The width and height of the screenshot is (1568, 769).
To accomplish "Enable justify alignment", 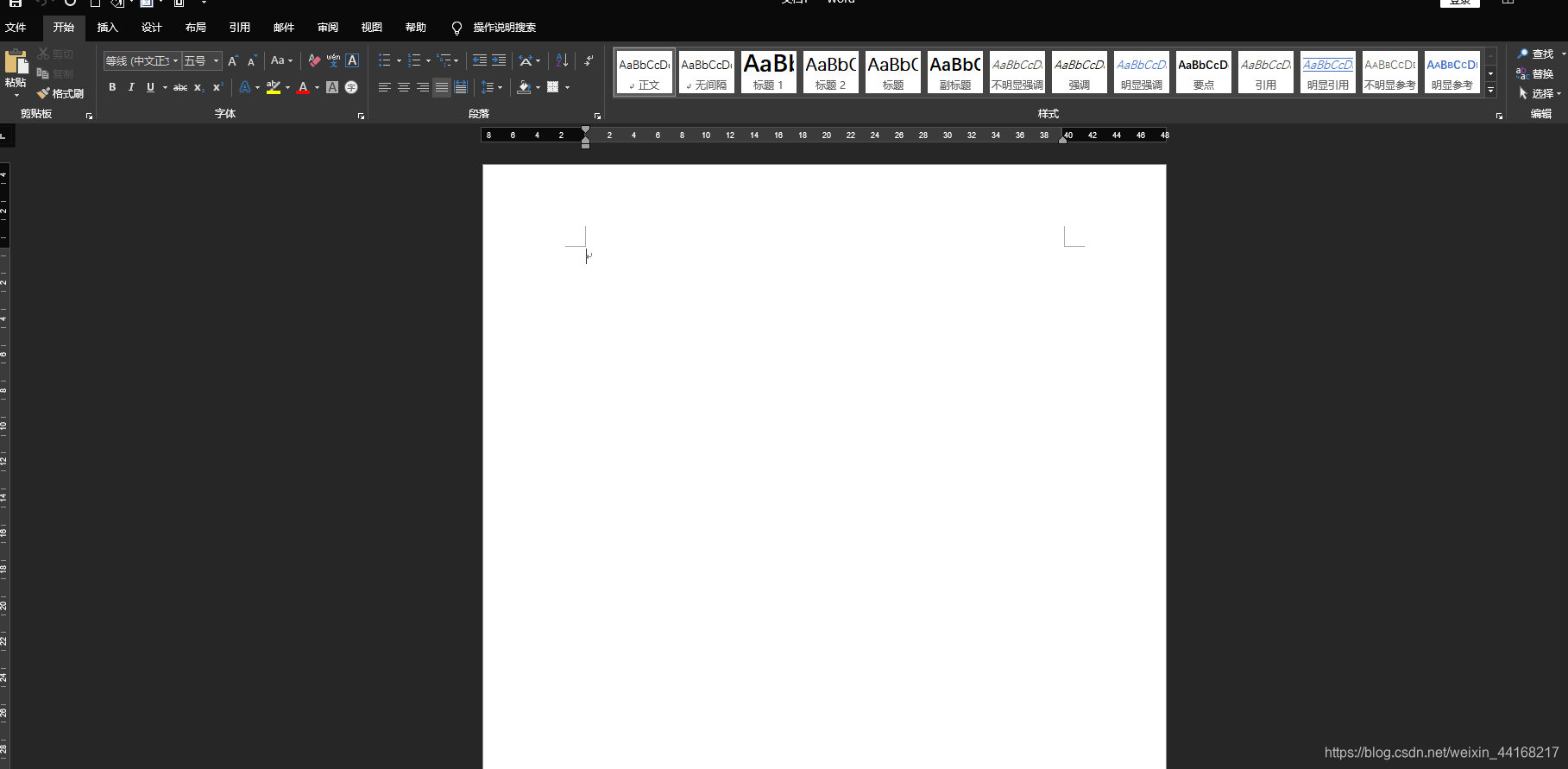I will [442, 87].
